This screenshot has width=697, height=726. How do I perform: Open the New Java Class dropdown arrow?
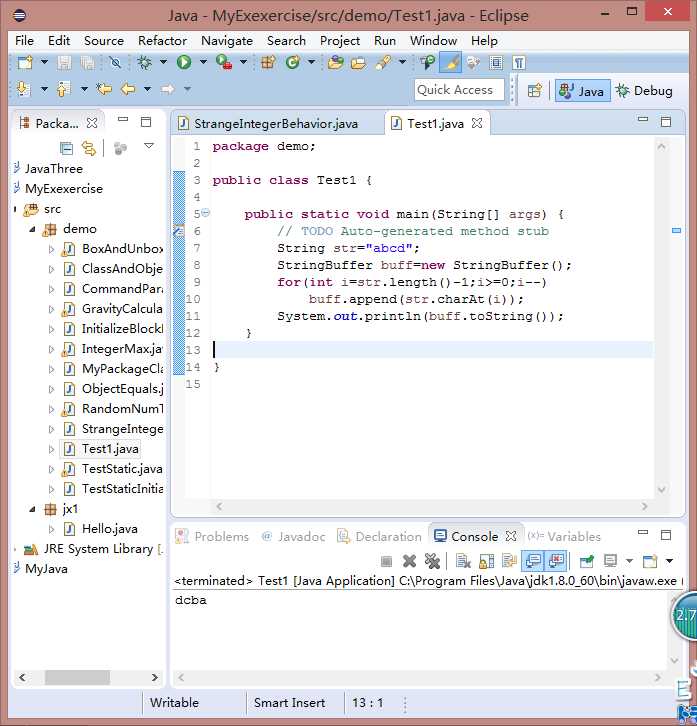(312, 62)
